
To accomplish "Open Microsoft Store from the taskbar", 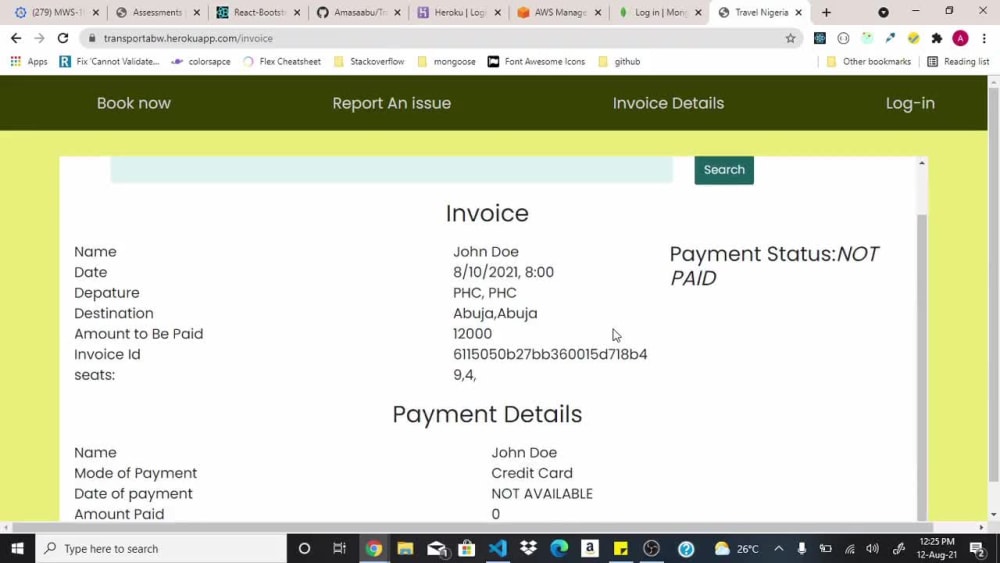I will (x=467, y=548).
